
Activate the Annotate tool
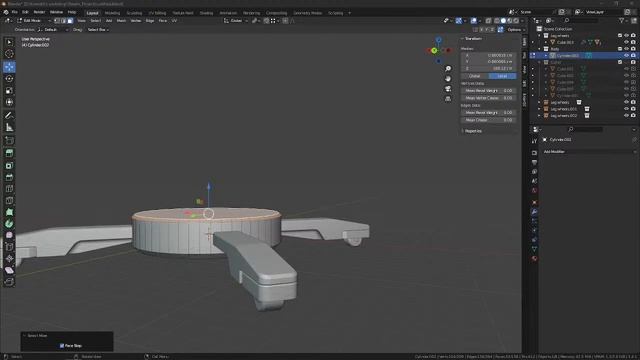[9, 116]
